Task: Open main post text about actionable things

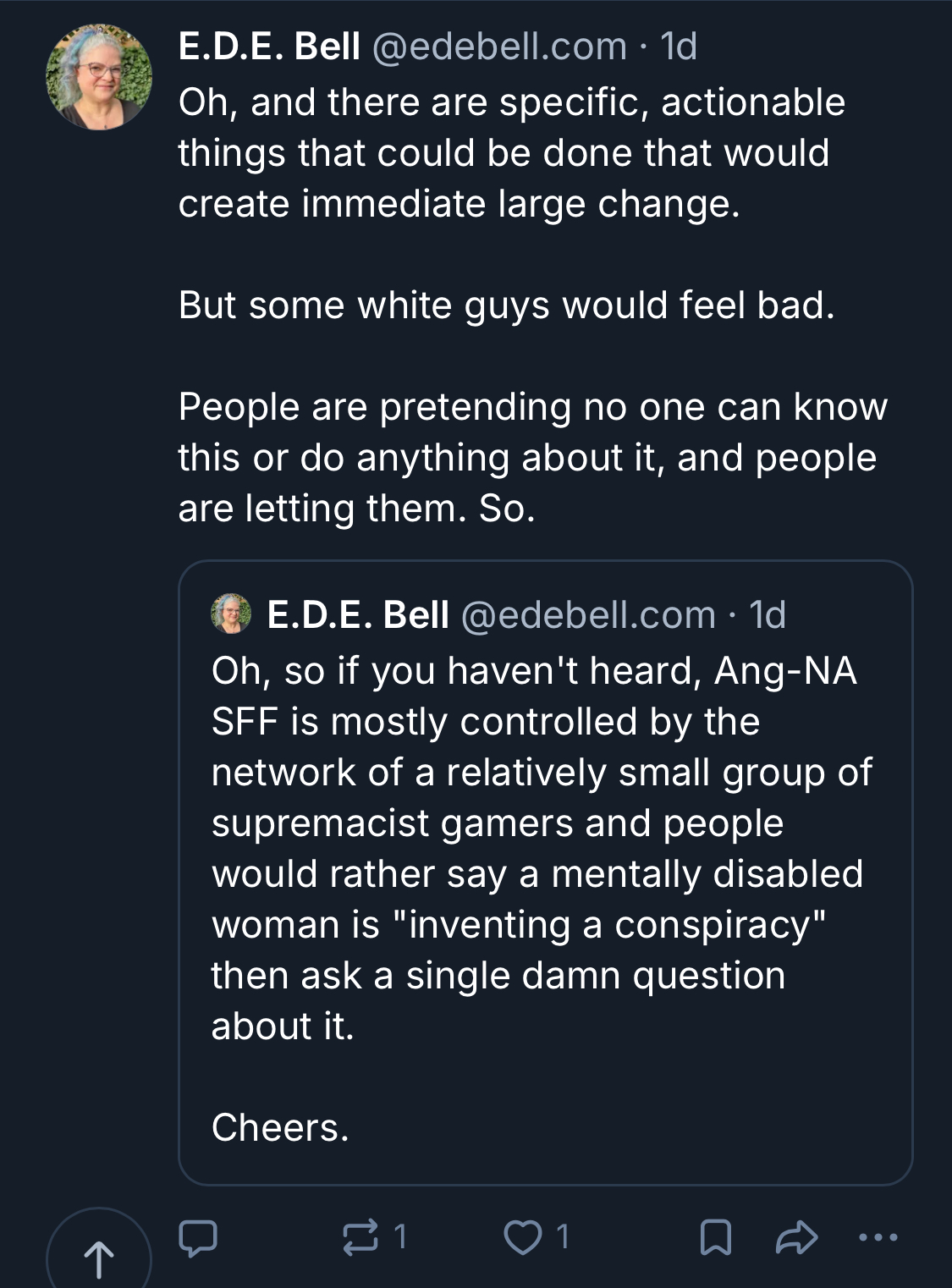Action: point(533,305)
